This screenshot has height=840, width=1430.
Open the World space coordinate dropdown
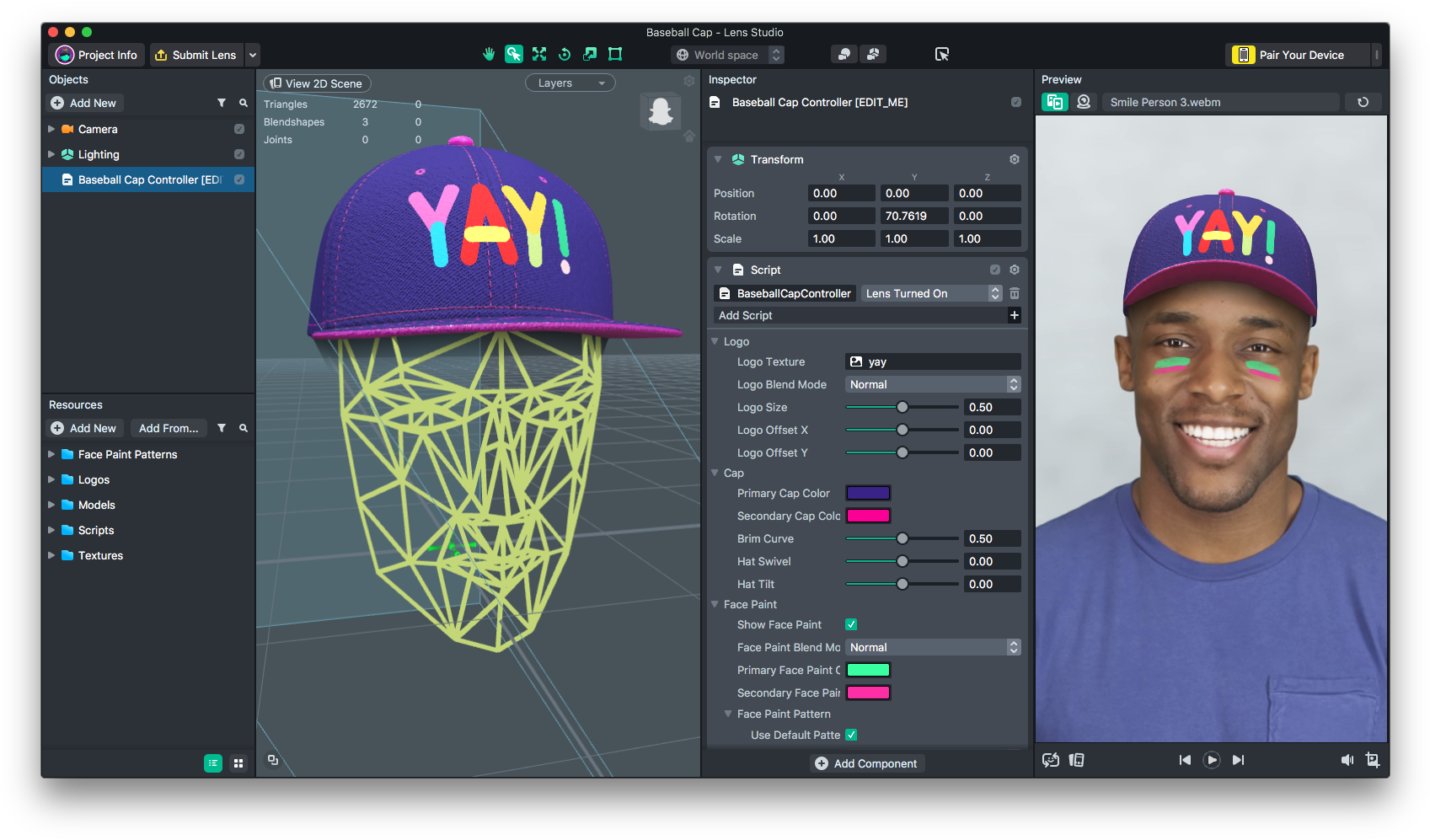click(726, 54)
